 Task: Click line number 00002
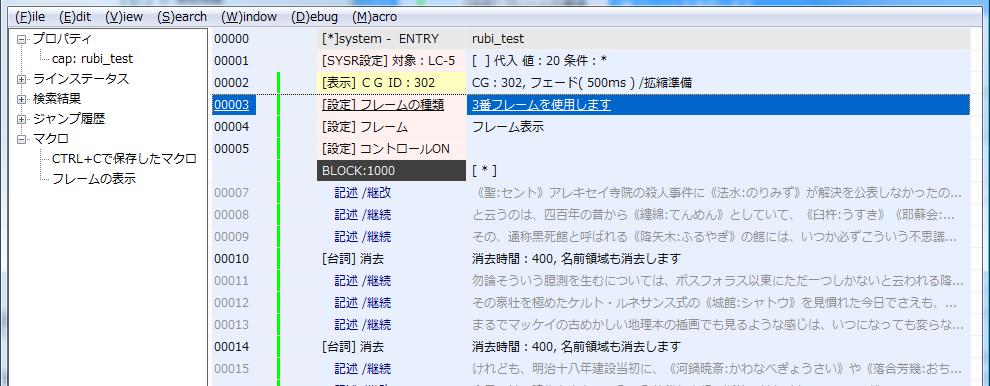click(232, 83)
